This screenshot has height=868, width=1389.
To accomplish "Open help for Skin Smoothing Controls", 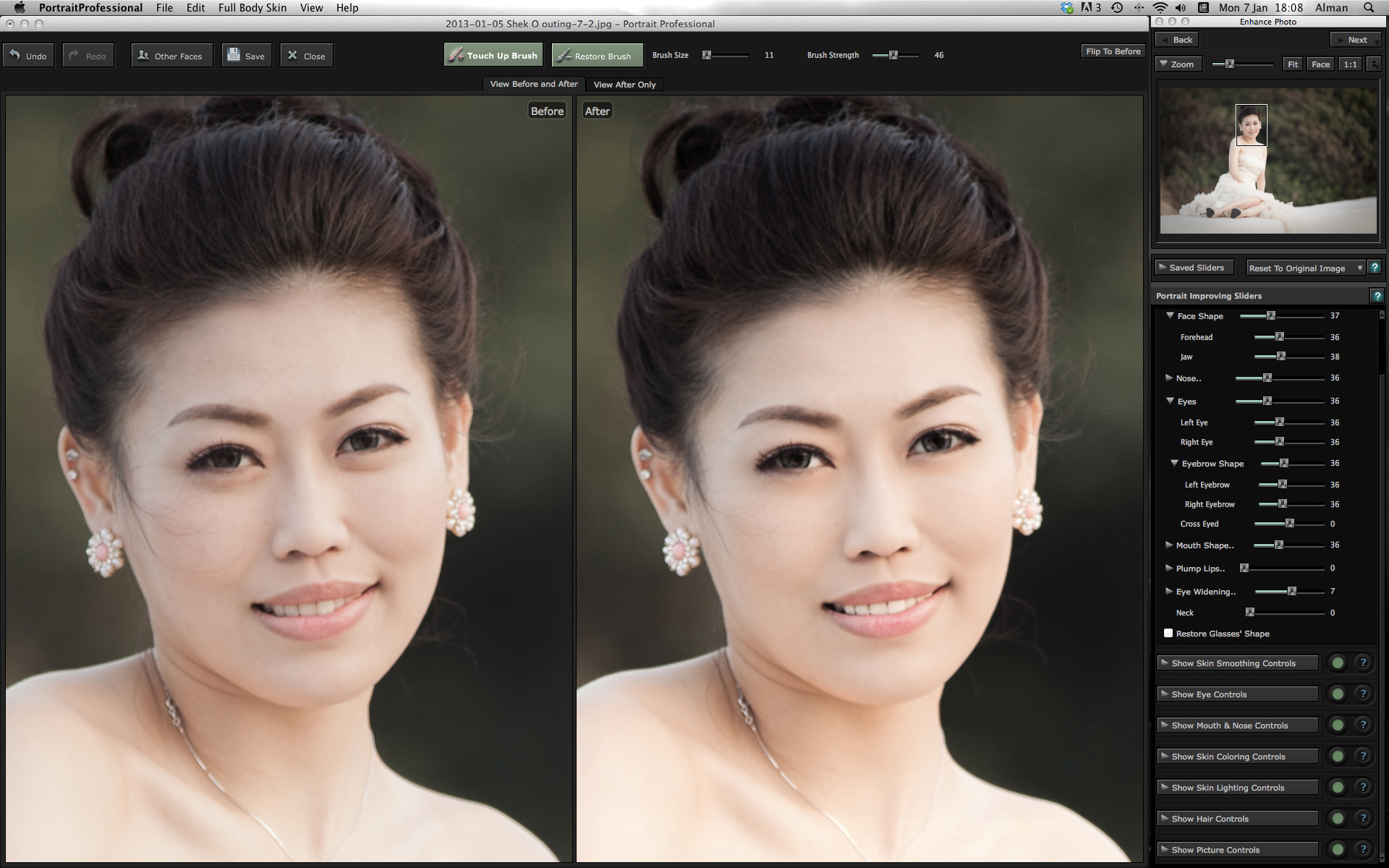I will (1363, 663).
